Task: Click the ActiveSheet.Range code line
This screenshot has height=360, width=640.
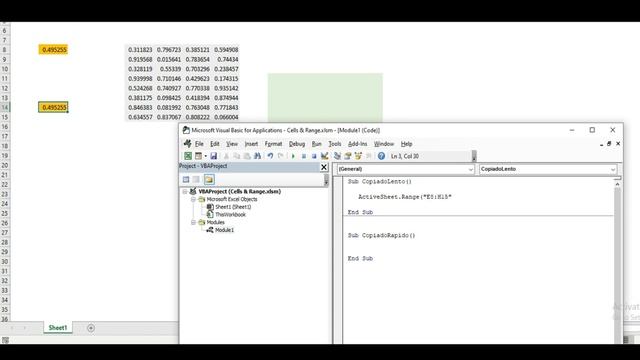Action: (x=404, y=197)
